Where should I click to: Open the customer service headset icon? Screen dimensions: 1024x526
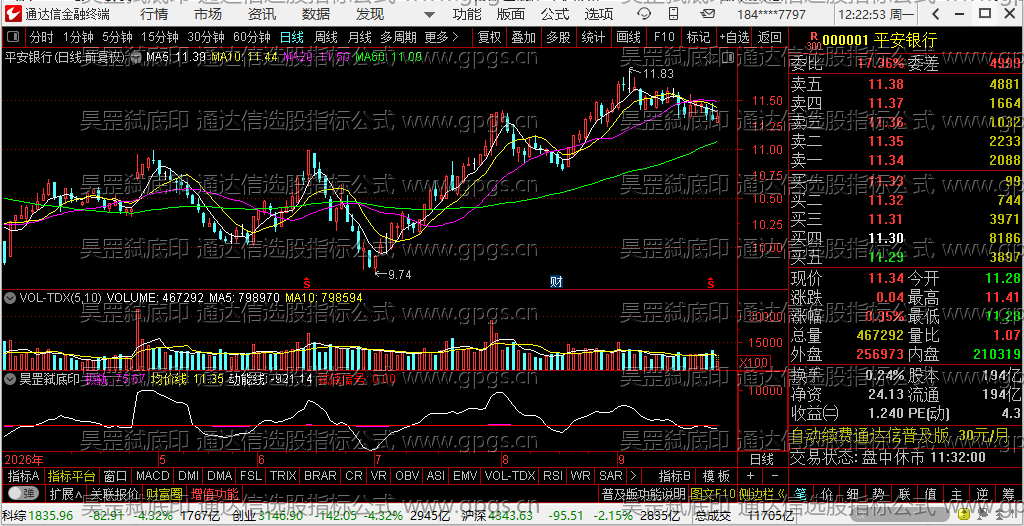pyautogui.click(x=643, y=14)
